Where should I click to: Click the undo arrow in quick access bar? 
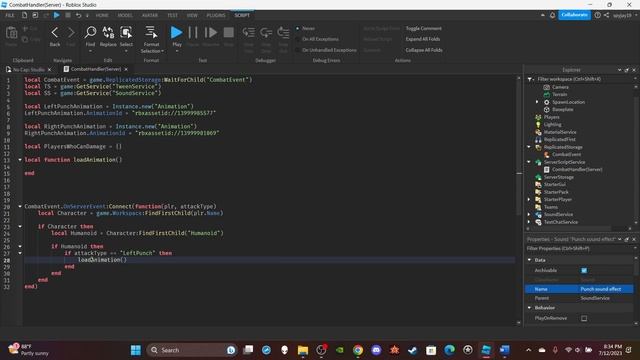78,15
